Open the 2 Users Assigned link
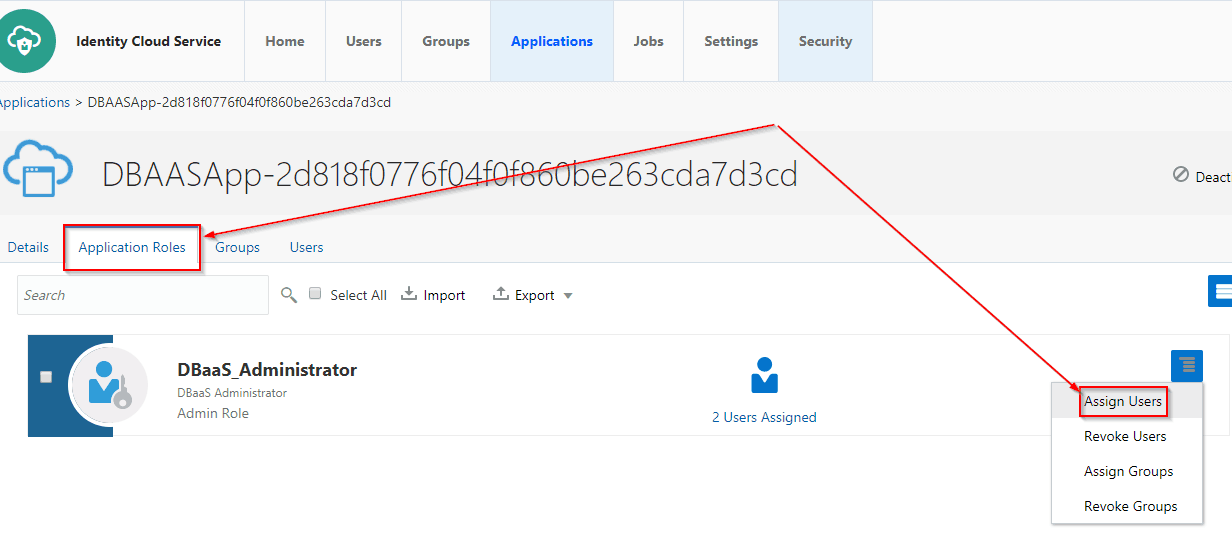The image size is (1232, 535). tap(764, 417)
